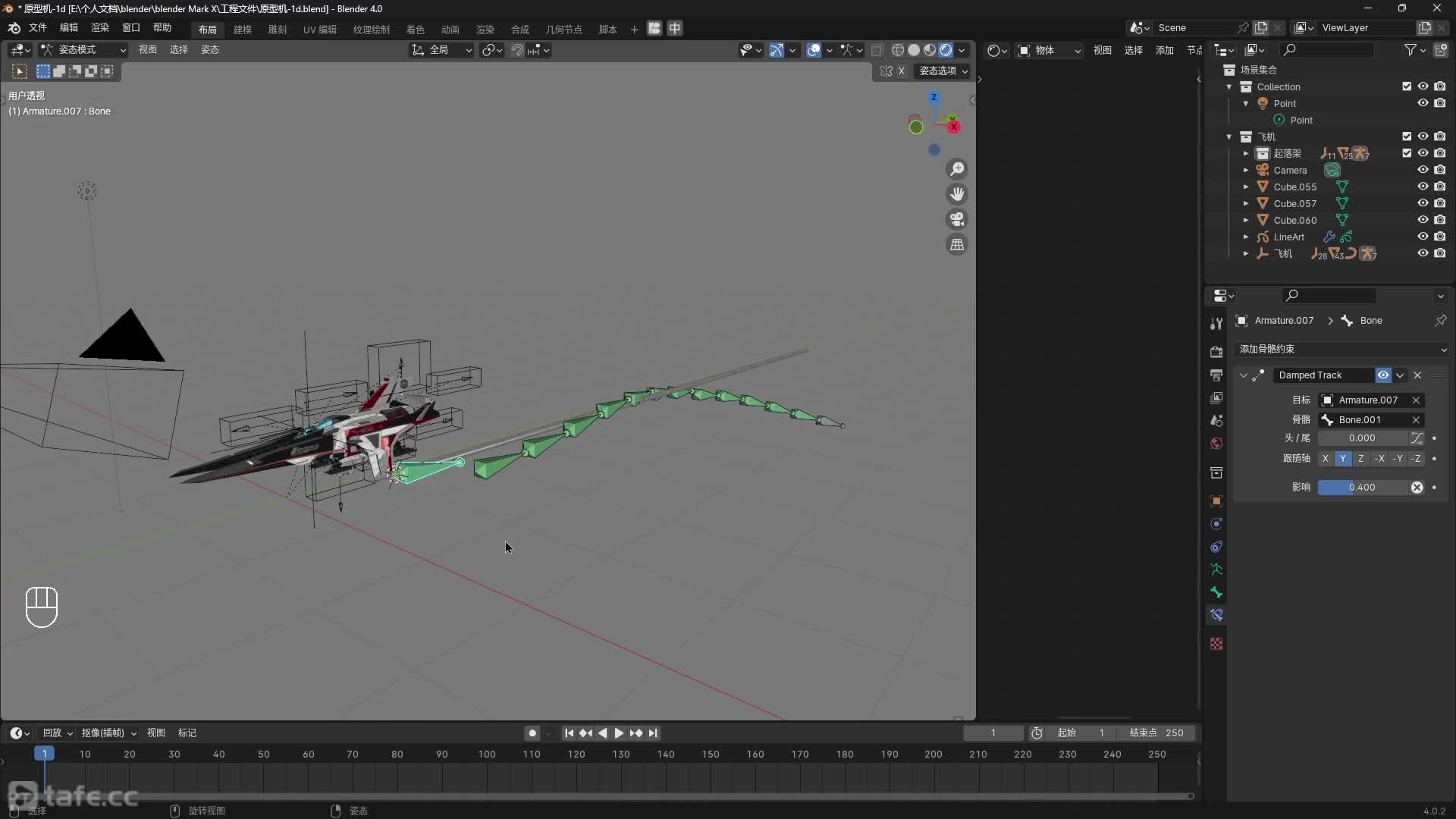
Task: Open the Render properties tab icon
Action: (1216, 352)
